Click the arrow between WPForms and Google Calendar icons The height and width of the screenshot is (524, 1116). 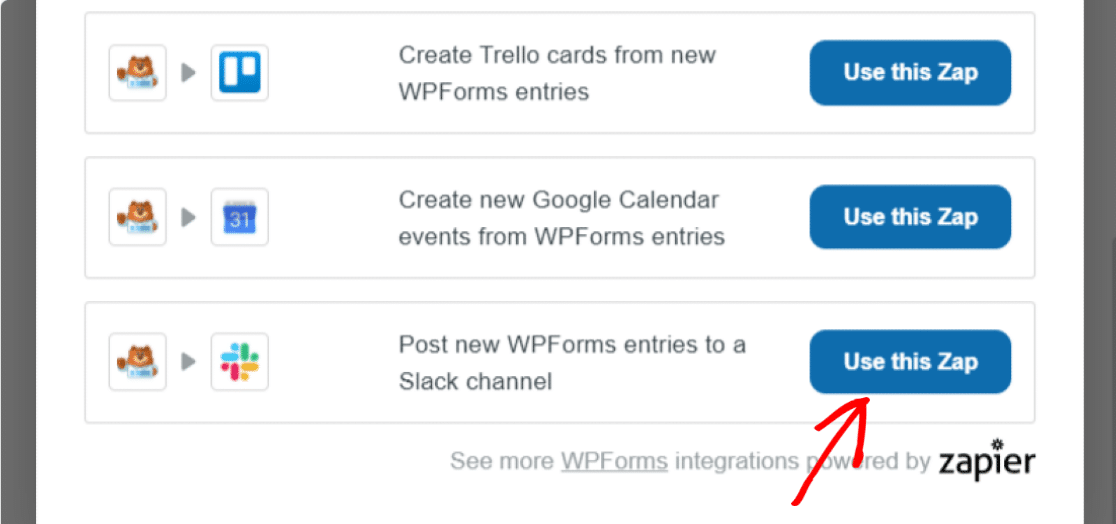point(189,217)
